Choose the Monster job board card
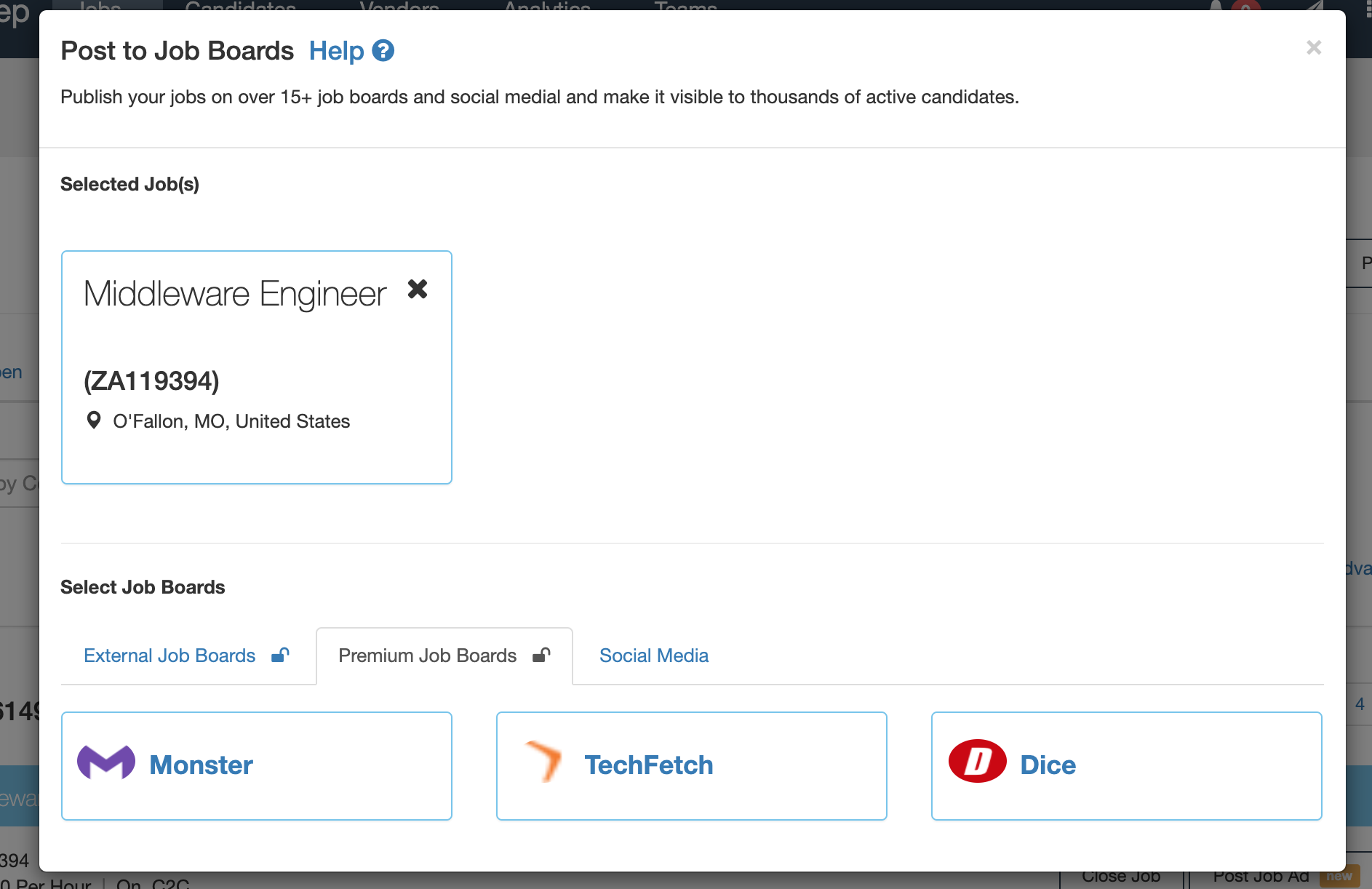The image size is (1372, 889). click(x=257, y=766)
